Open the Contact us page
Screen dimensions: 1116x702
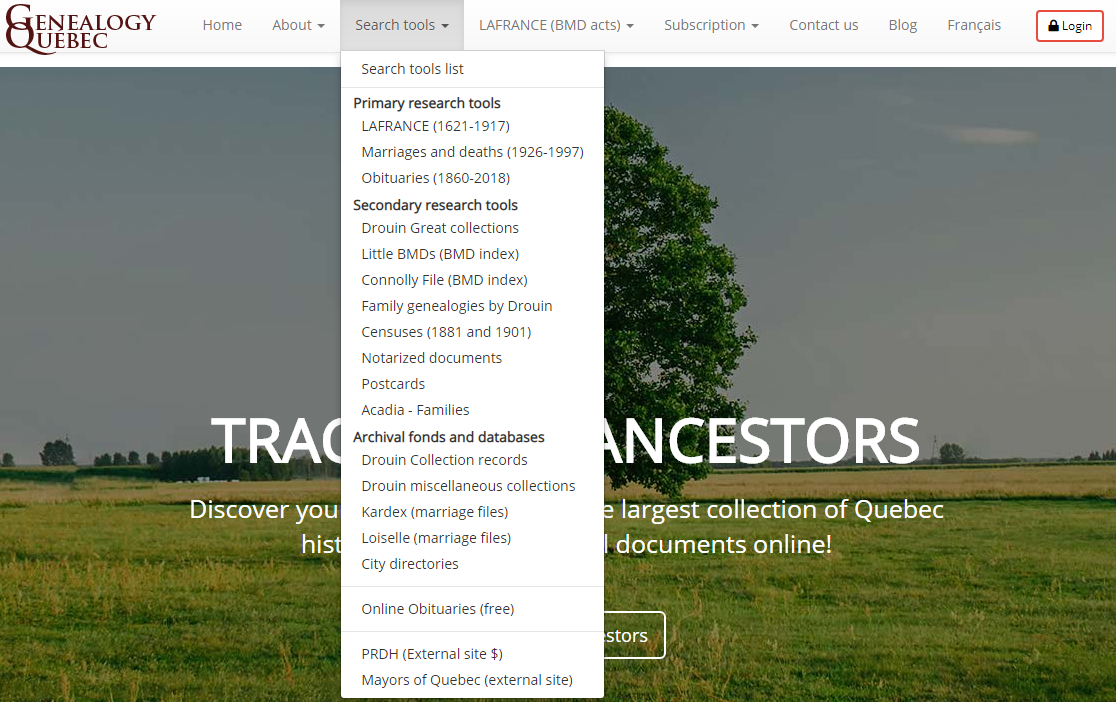click(x=823, y=25)
